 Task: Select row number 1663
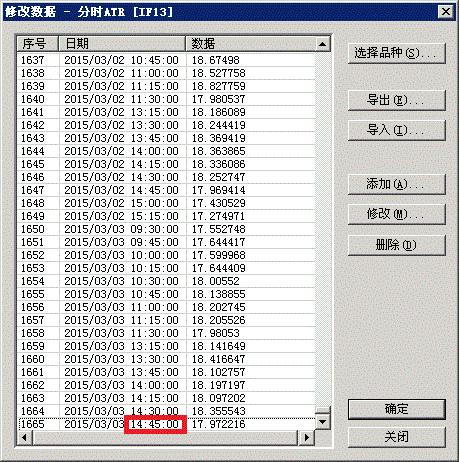[x=33, y=398]
